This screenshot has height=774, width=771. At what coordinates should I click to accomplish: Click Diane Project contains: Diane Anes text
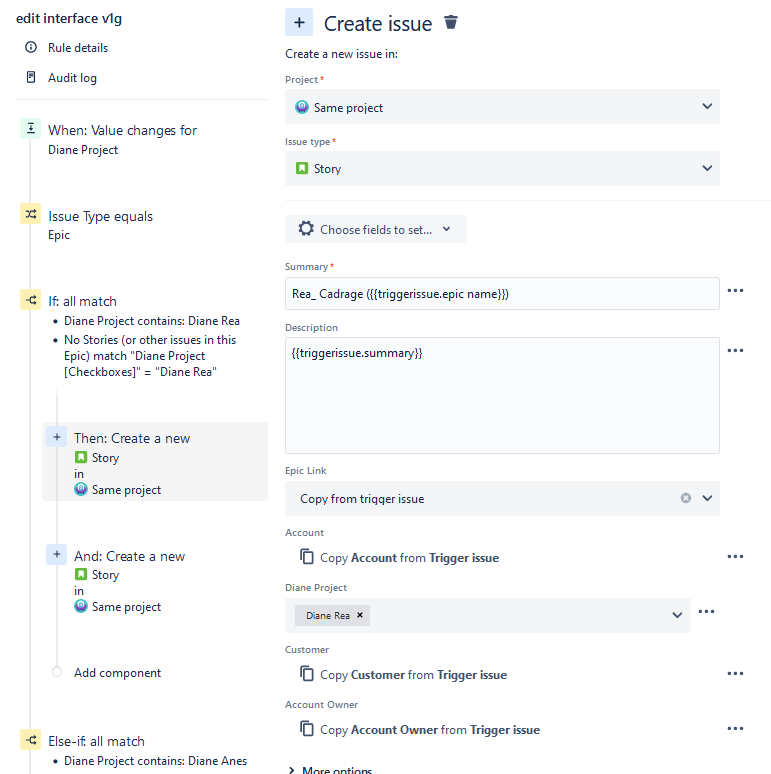point(155,761)
